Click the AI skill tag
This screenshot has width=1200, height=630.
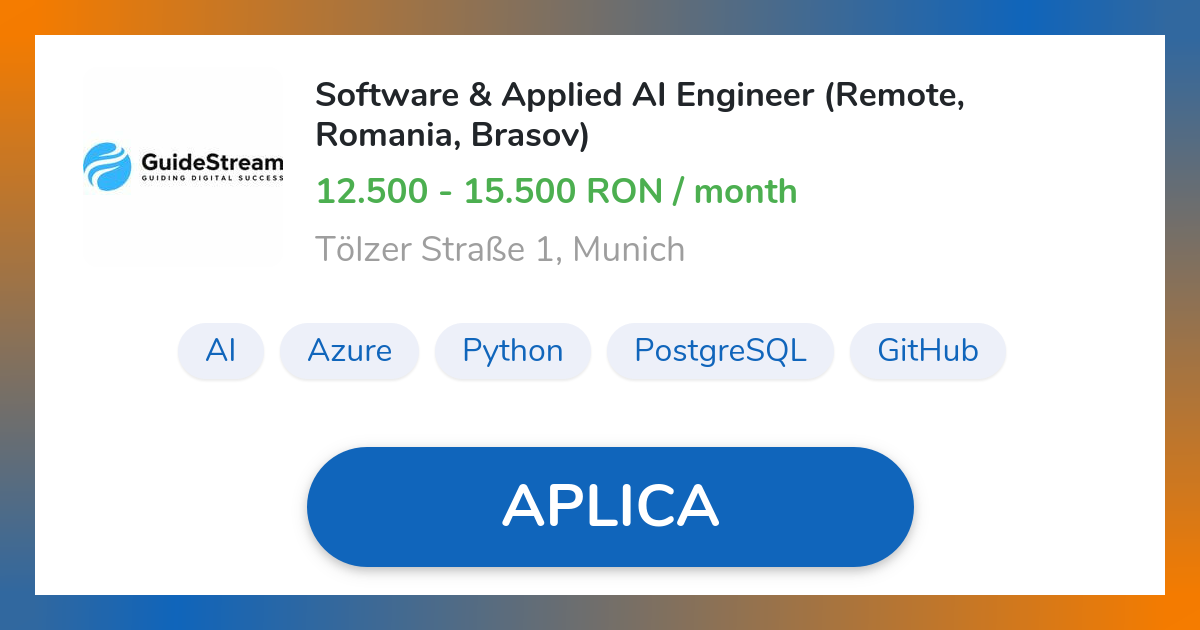[220, 350]
